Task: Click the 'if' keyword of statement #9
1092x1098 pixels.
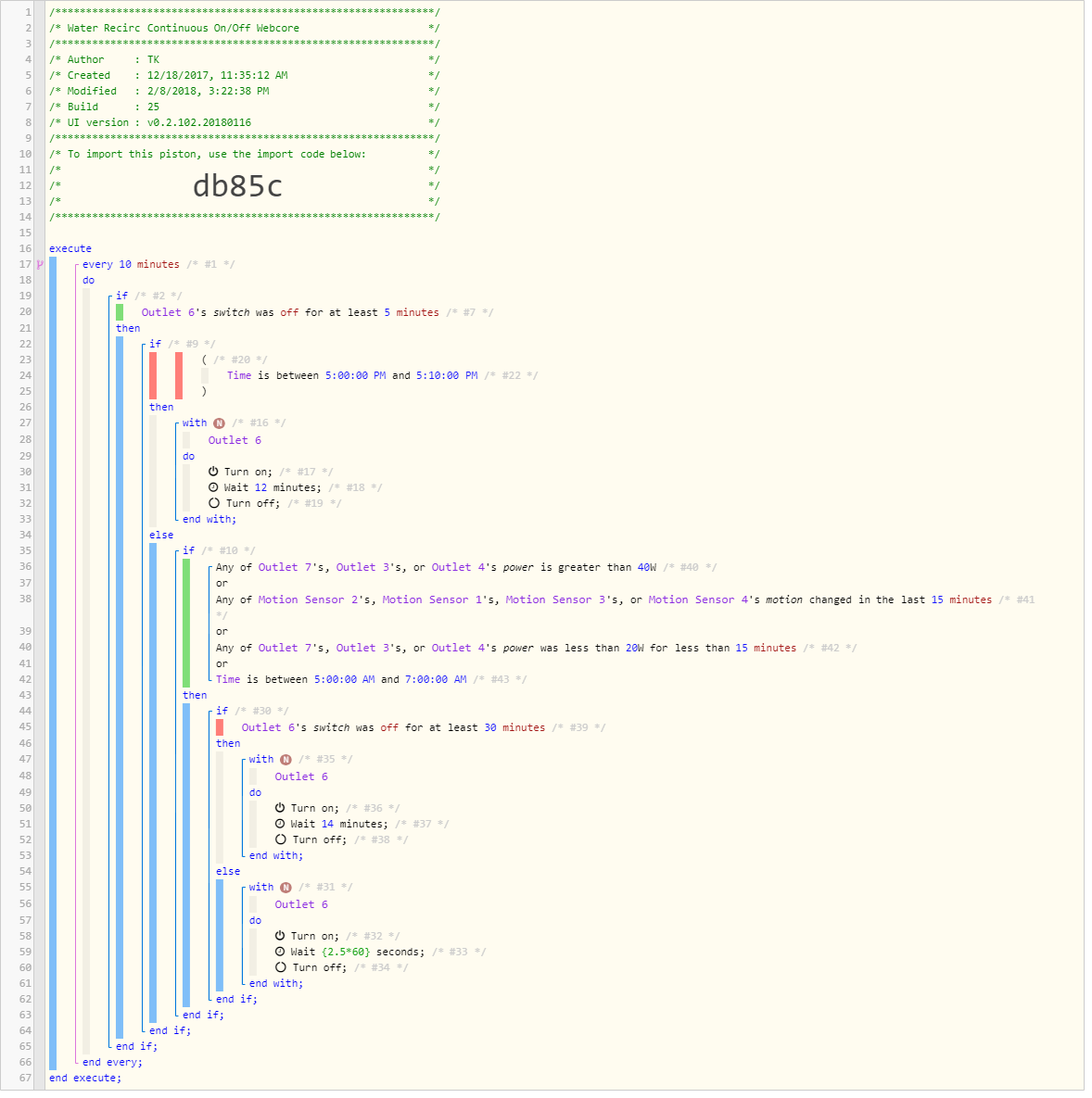Action: 157,346
